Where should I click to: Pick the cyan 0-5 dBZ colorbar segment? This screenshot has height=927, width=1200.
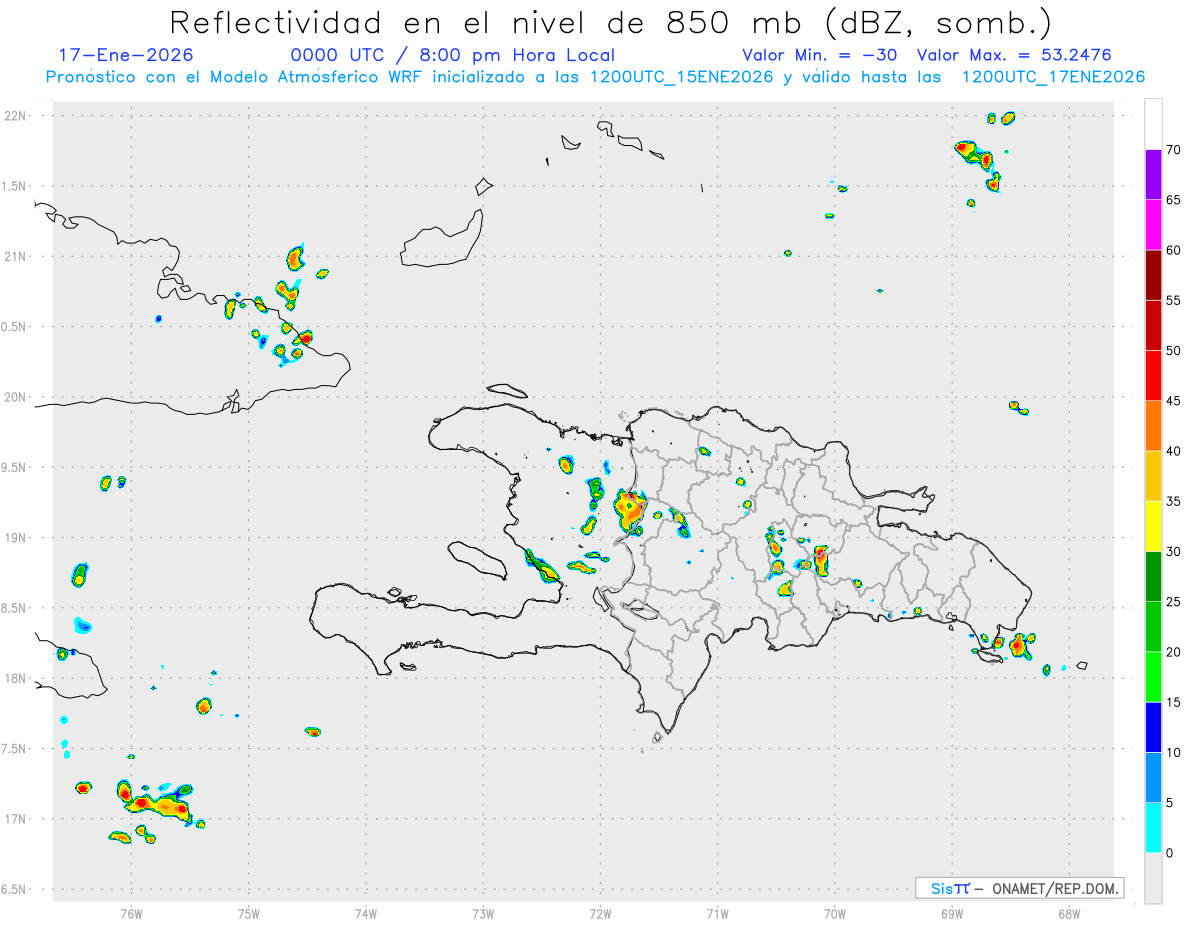click(1153, 828)
